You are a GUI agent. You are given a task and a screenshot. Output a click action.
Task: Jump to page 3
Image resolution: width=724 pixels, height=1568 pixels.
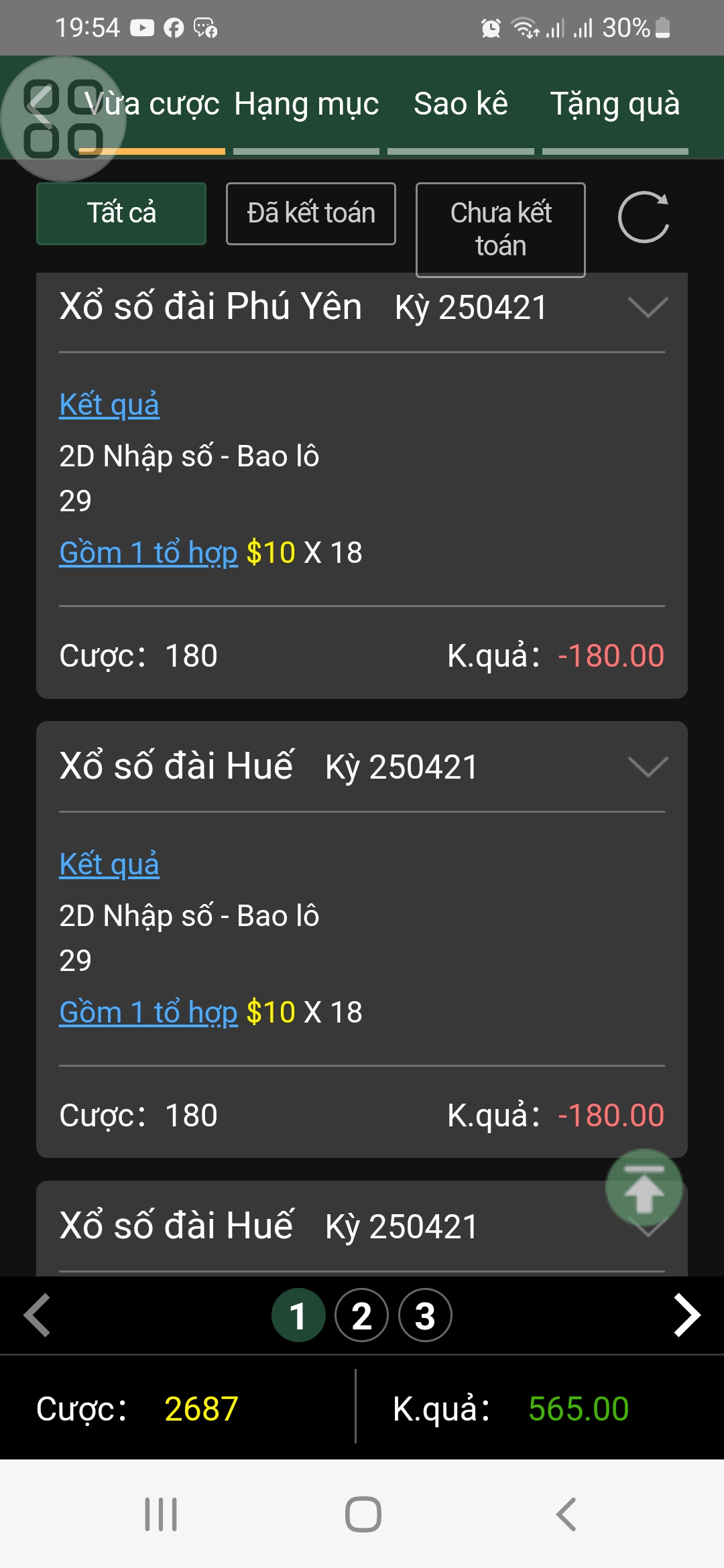point(425,1315)
